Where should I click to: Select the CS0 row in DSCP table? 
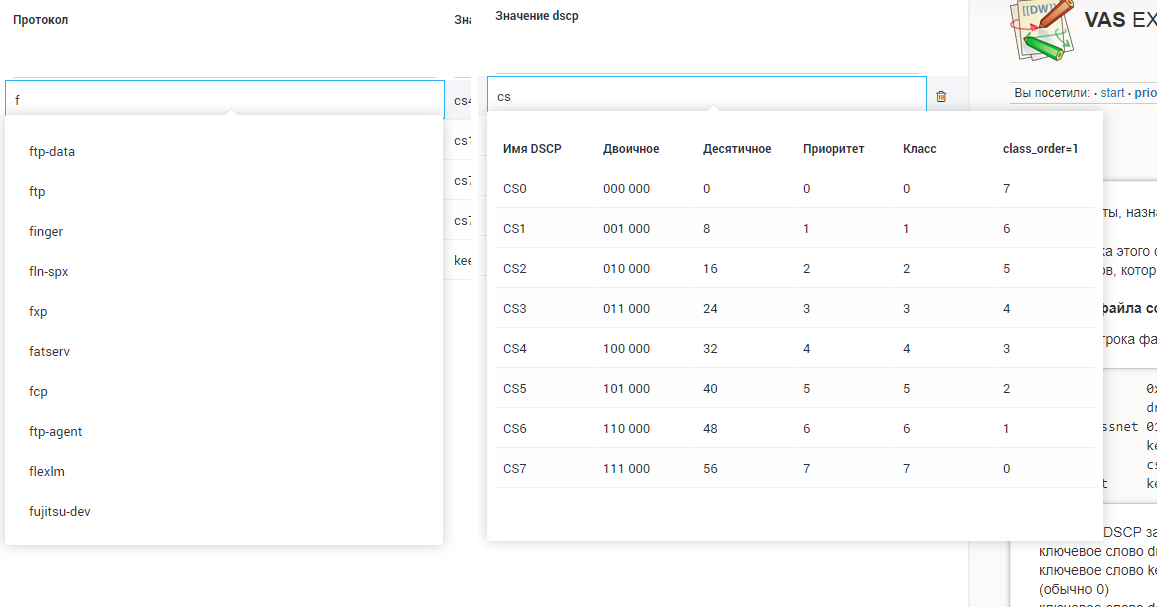tap(795, 188)
